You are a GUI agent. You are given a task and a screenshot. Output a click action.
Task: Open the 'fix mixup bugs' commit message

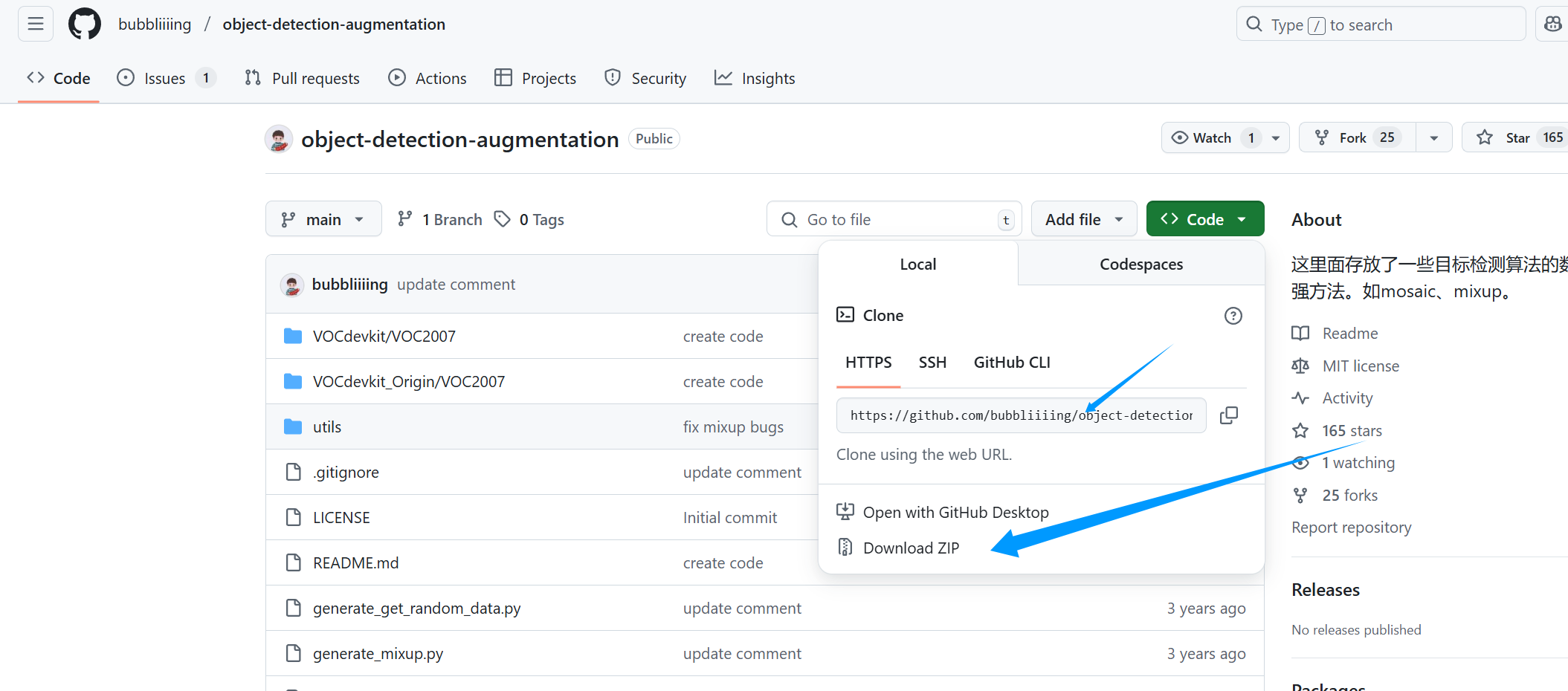(x=733, y=427)
